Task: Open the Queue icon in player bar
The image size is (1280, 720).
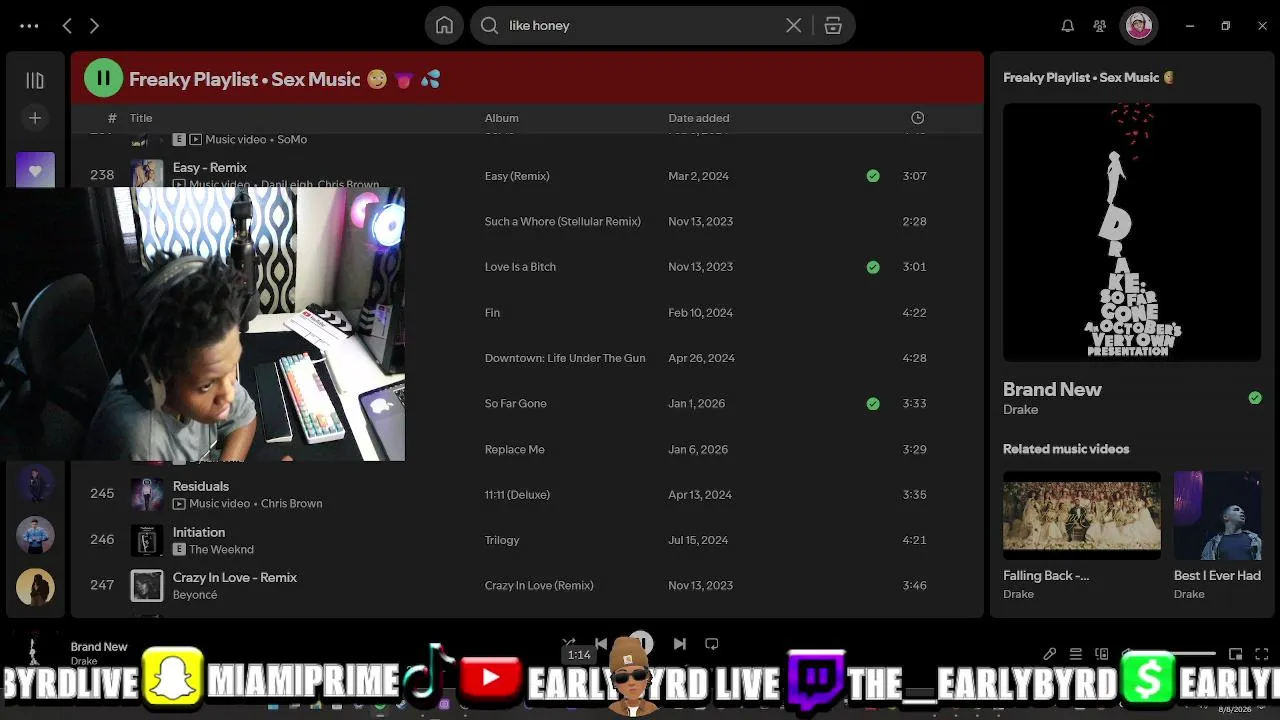Action: tap(1076, 654)
